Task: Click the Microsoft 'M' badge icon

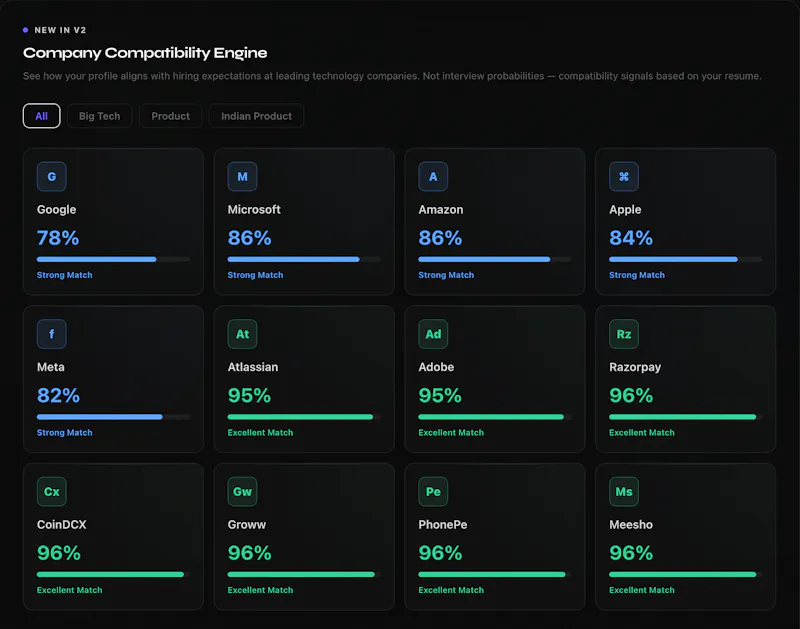Action: 242,177
